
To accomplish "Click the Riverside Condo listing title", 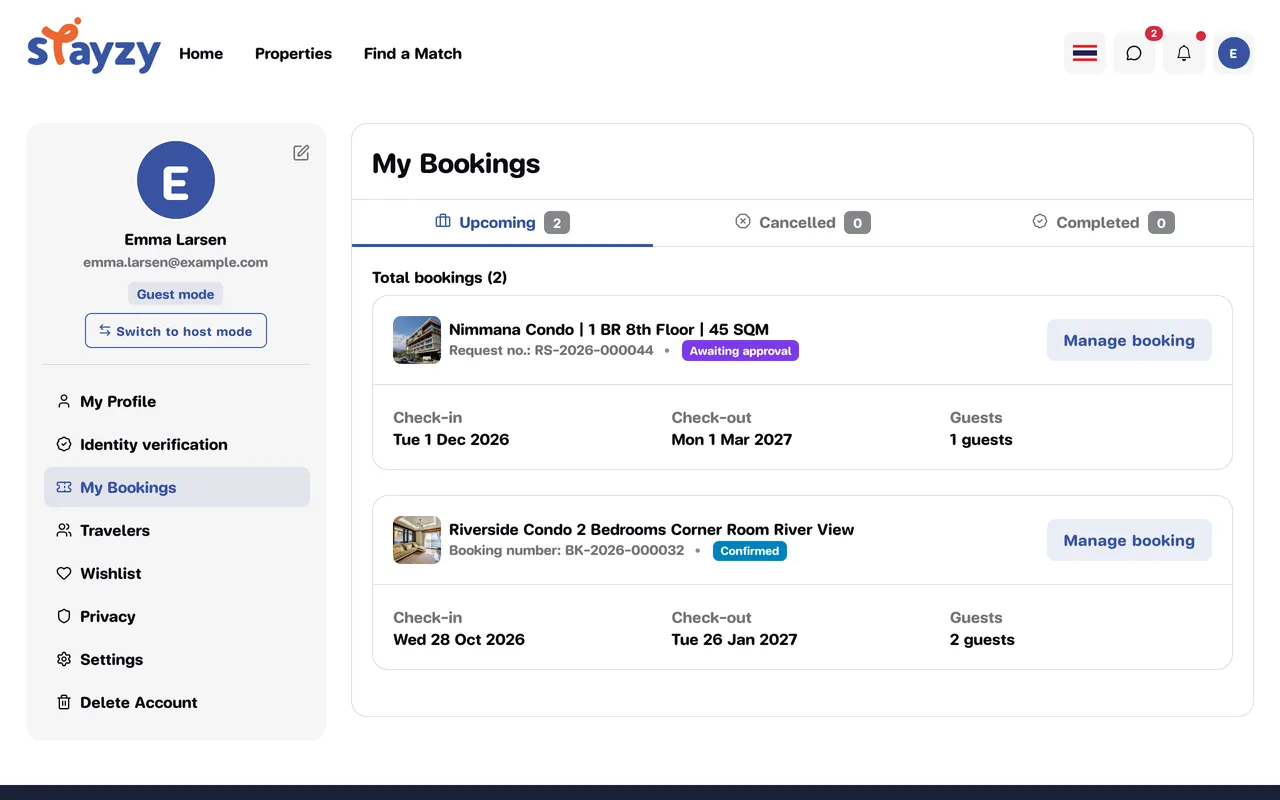I will pos(652,529).
